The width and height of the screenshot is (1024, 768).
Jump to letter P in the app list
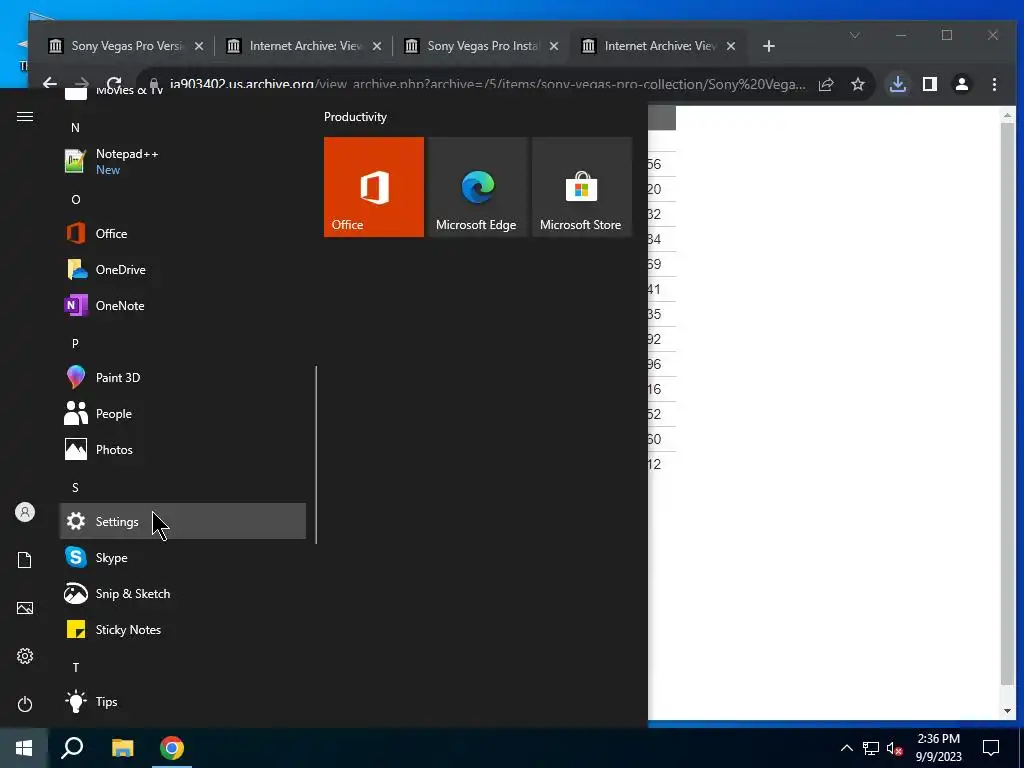coord(75,344)
